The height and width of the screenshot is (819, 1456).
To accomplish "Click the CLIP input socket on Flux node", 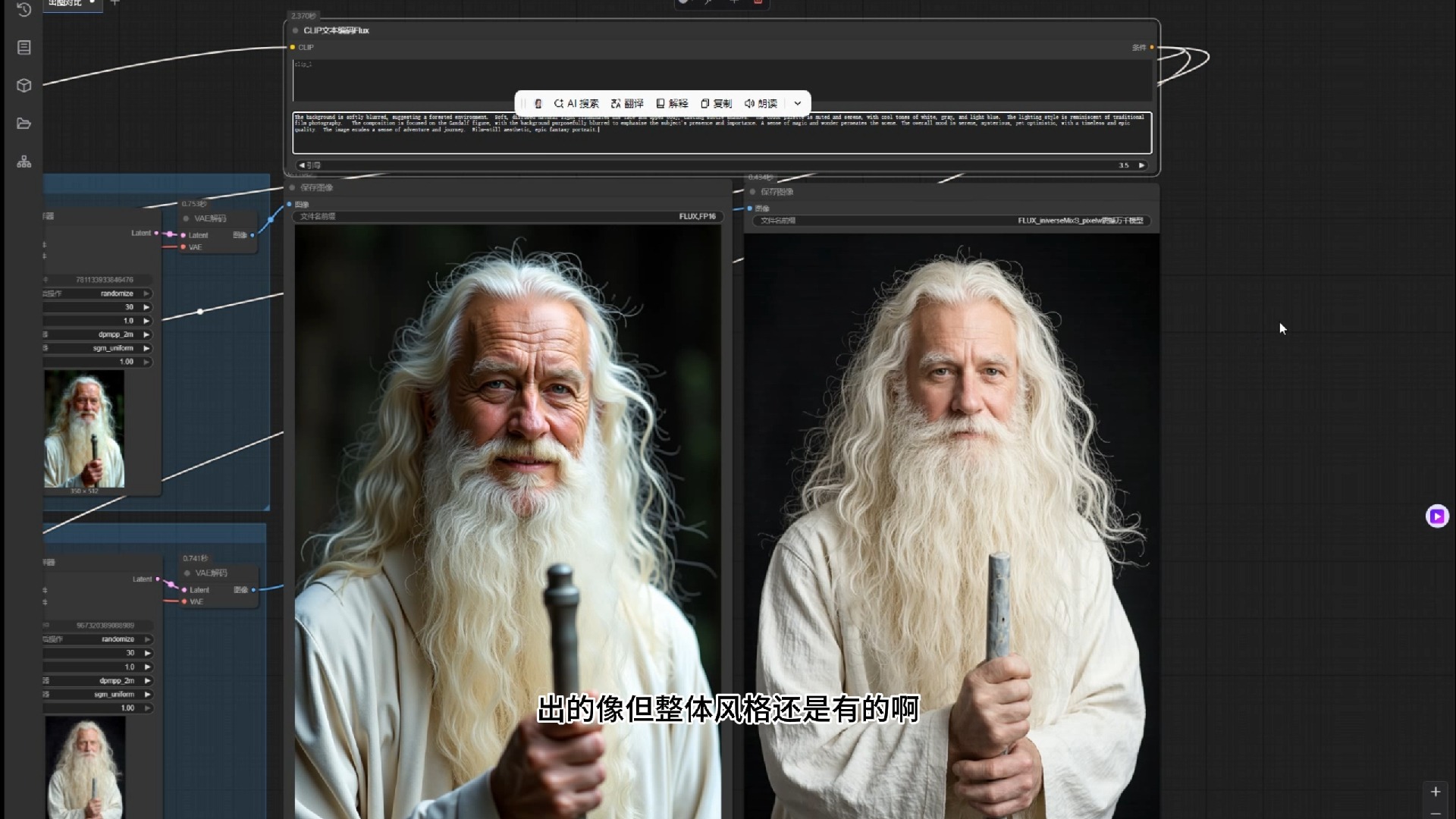I will tap(293, 47).
